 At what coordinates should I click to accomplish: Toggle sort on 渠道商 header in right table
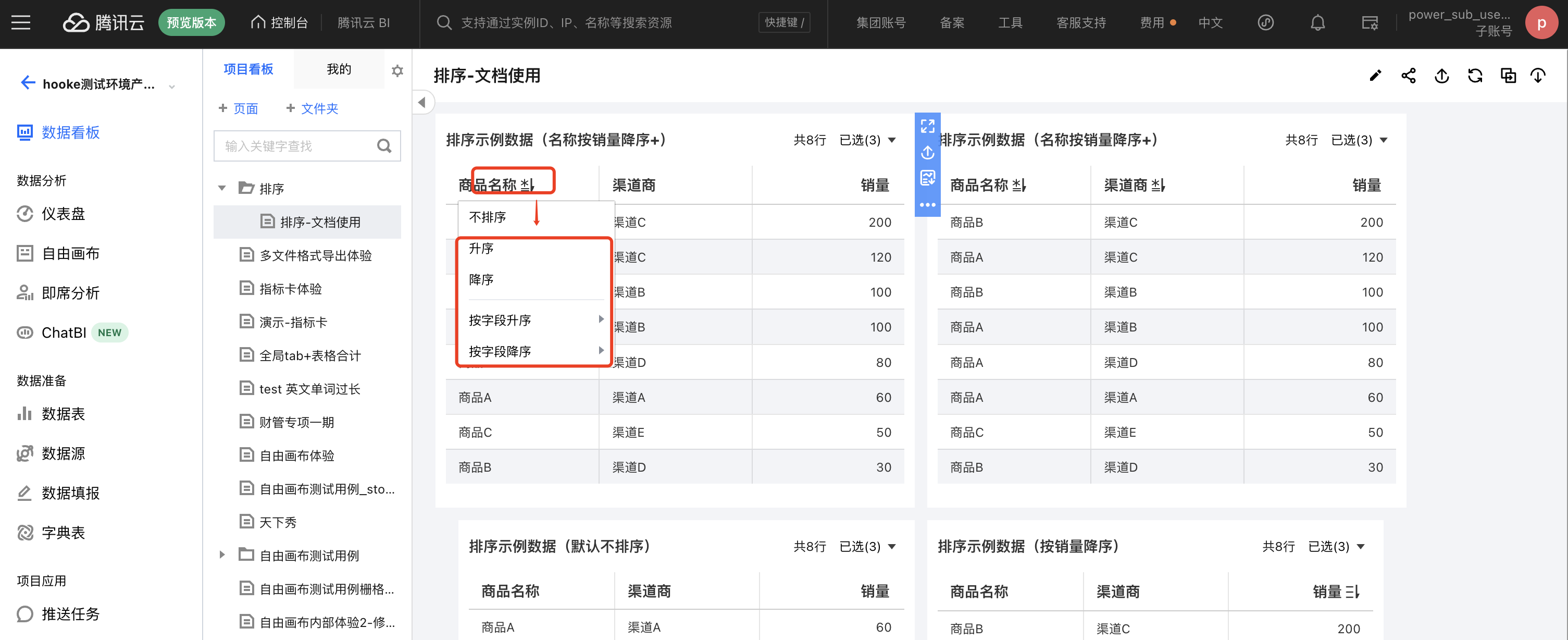(x=1159, y=185)
